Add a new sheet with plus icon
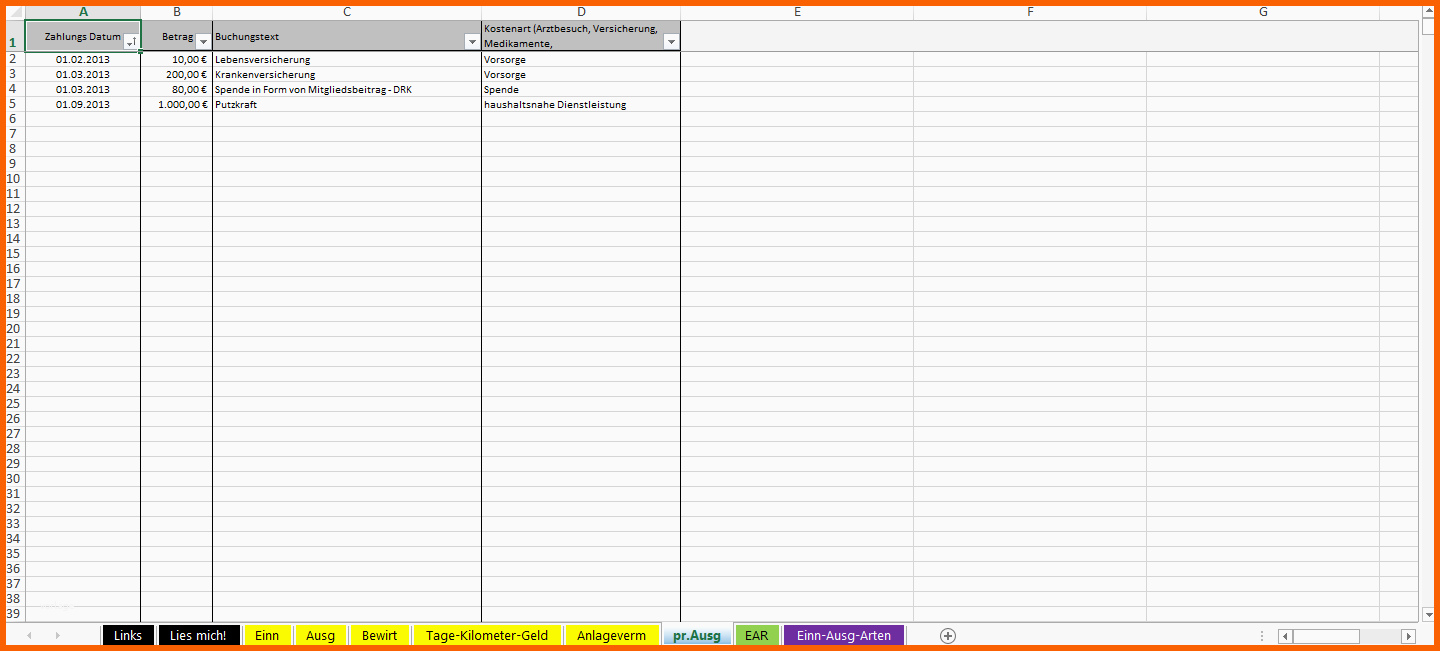The width and height of the screenshot is (1440, 651). [948, 636]
